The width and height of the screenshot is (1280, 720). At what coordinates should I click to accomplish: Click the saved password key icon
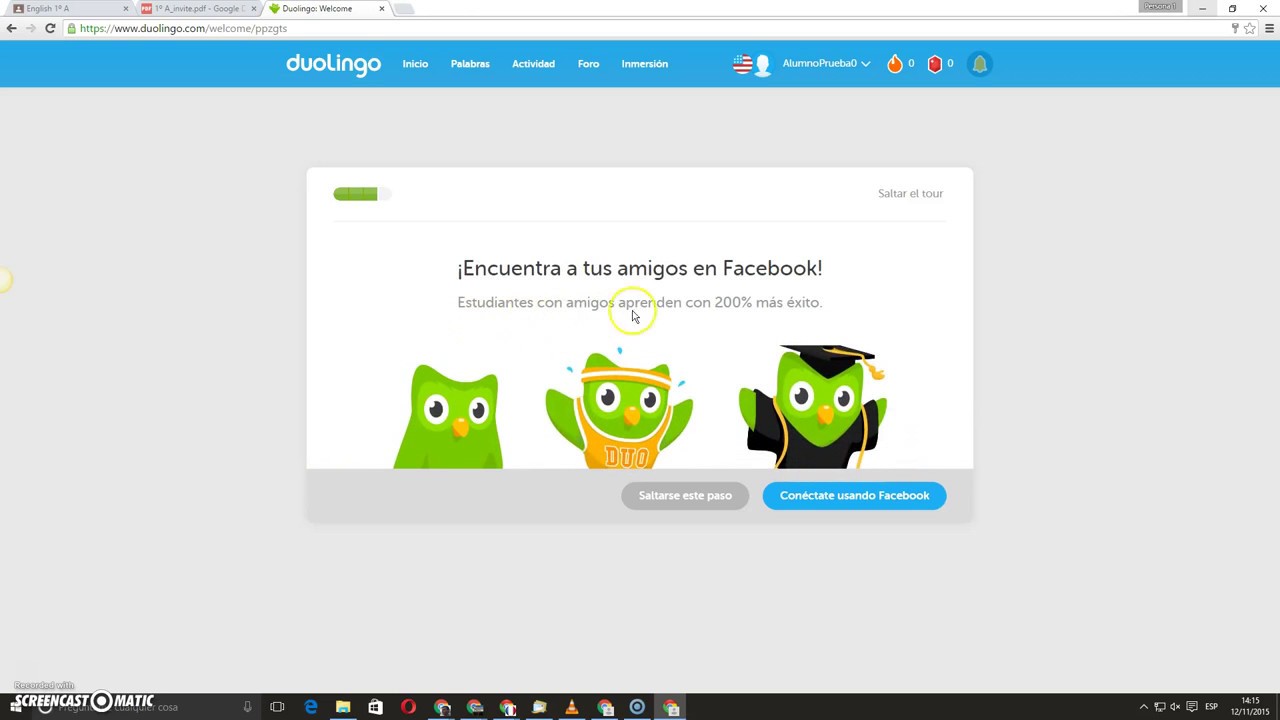coord(1235,28)
